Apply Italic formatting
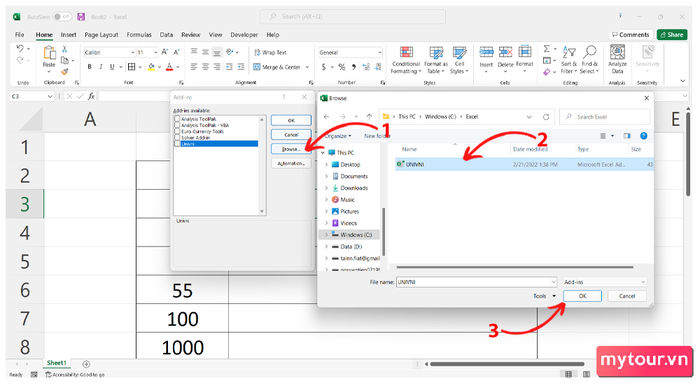 pyautogui.click(x=100, y=67)
